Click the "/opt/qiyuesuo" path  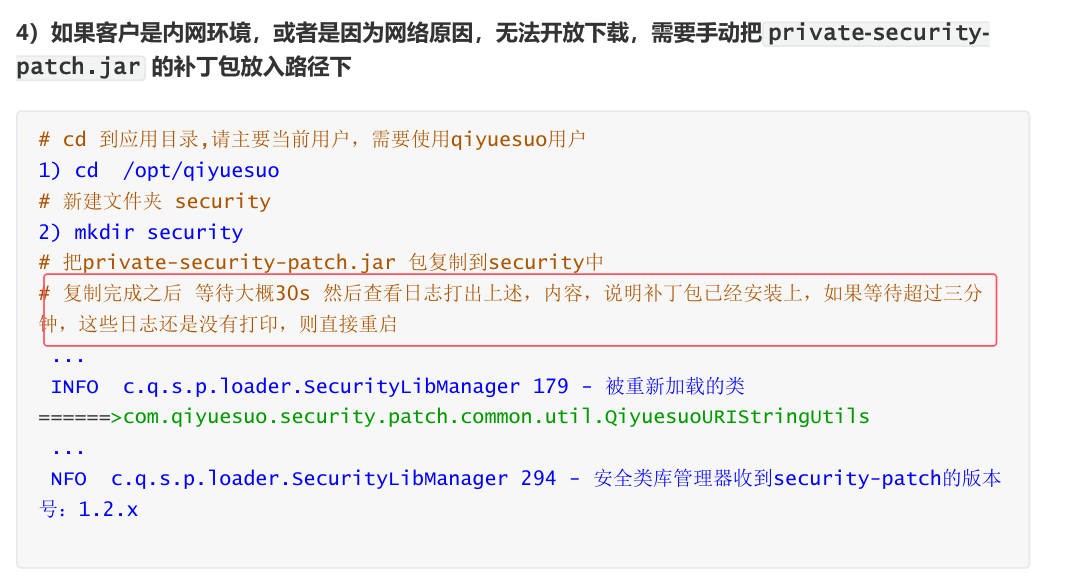(201, 170)
